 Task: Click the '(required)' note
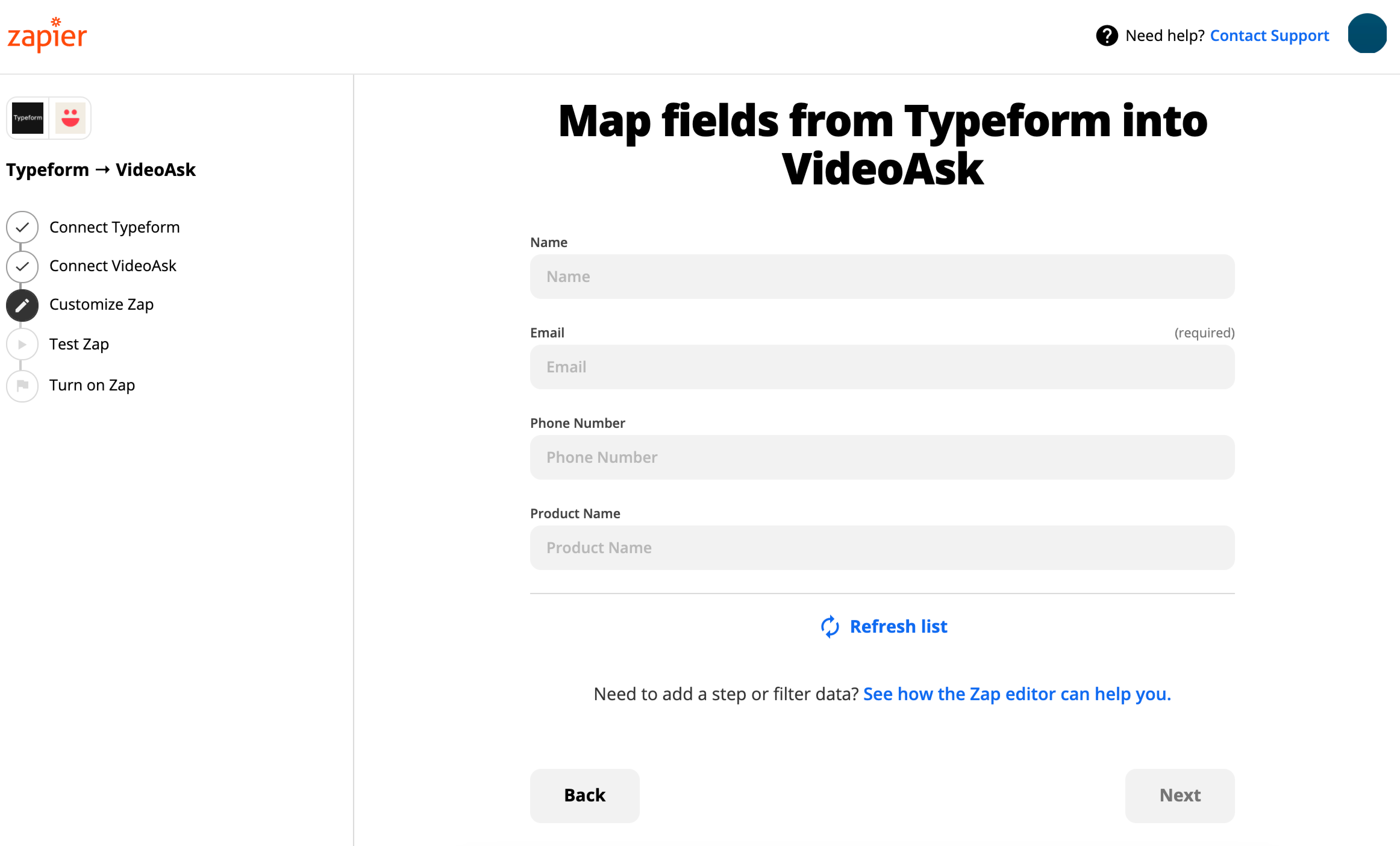point(1204,333)
